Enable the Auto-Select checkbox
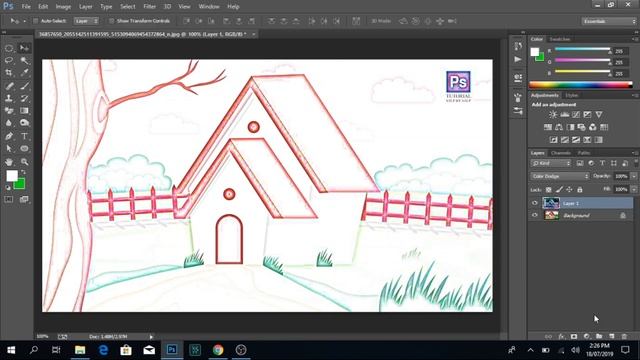This screenshot has height=360, width=640. pyautogui.click(x=36, y=21)
